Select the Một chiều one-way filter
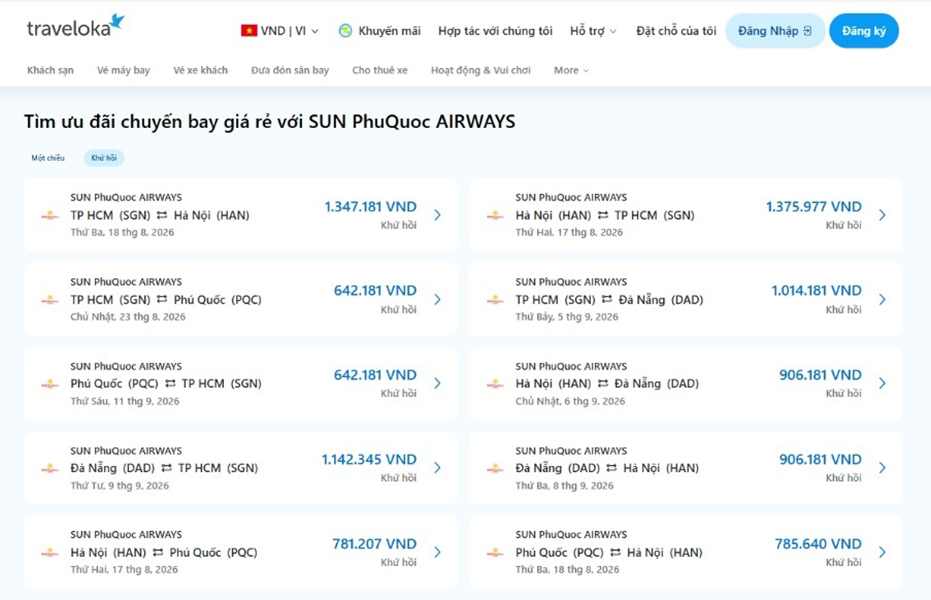This screenshot has width=931, height=600. click(48, 158)
